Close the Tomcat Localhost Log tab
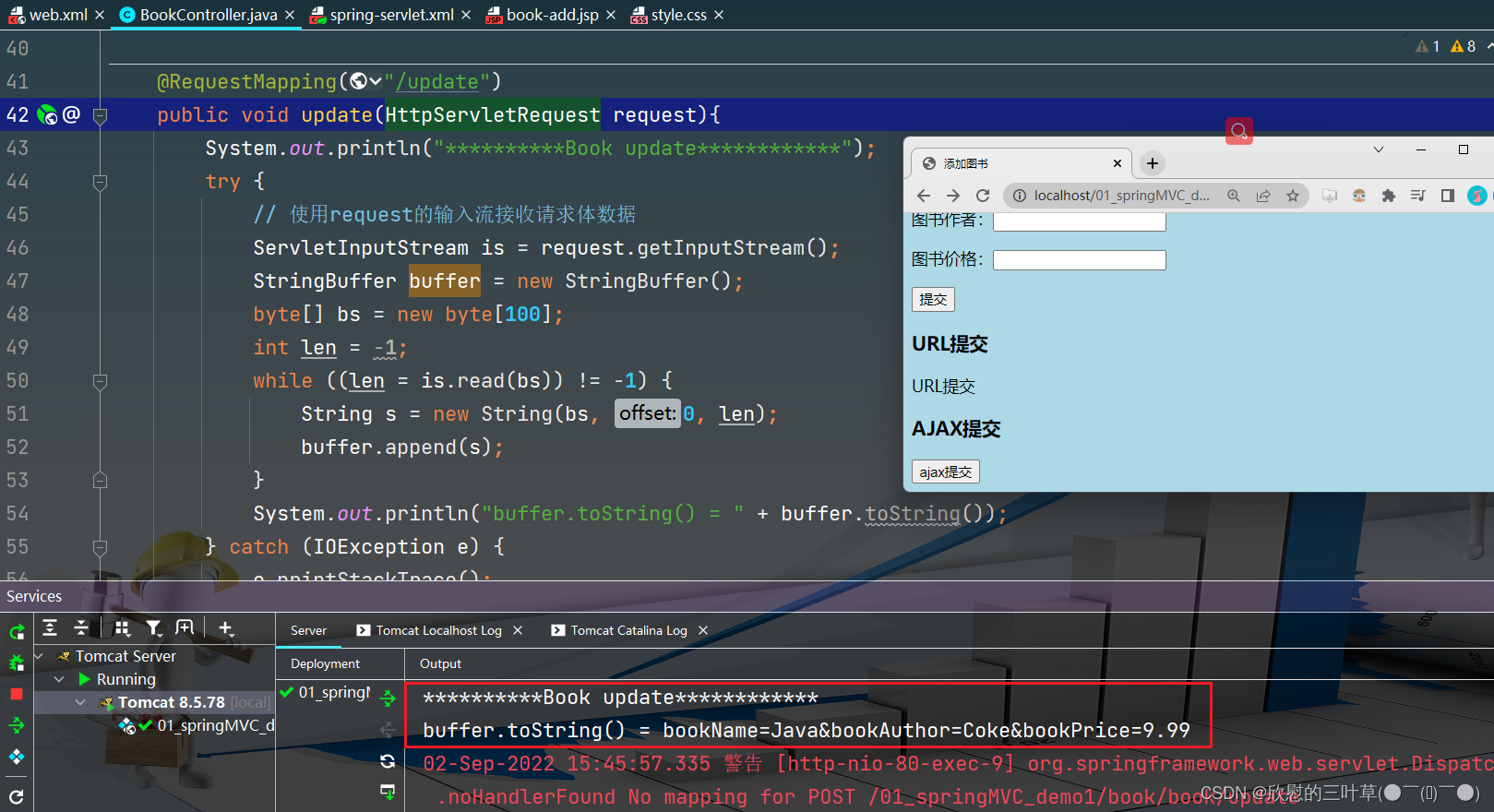This screenshot has width=1494, height=812. coord(518,630)
